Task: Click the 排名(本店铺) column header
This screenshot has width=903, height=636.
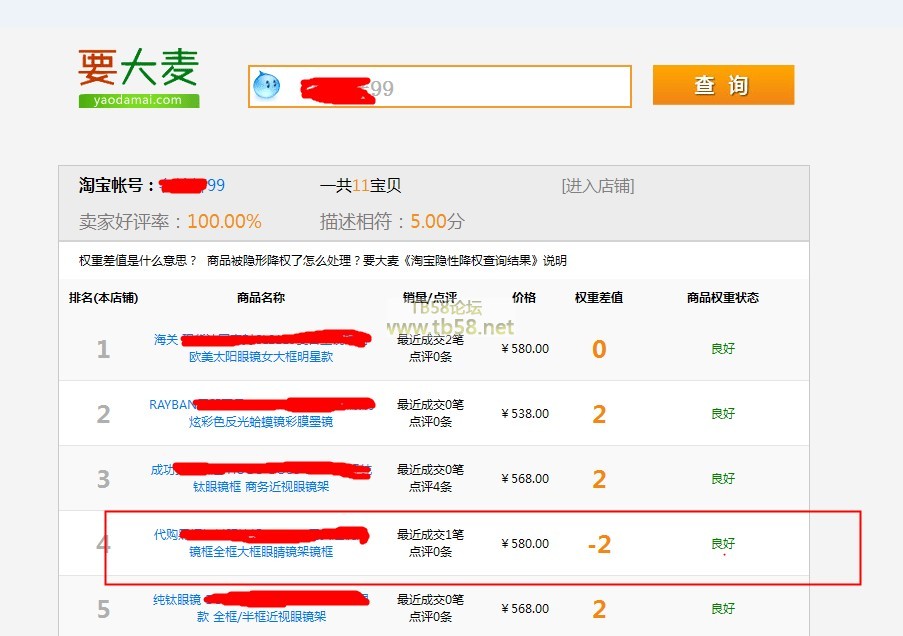Action: (x=104, y=298)
